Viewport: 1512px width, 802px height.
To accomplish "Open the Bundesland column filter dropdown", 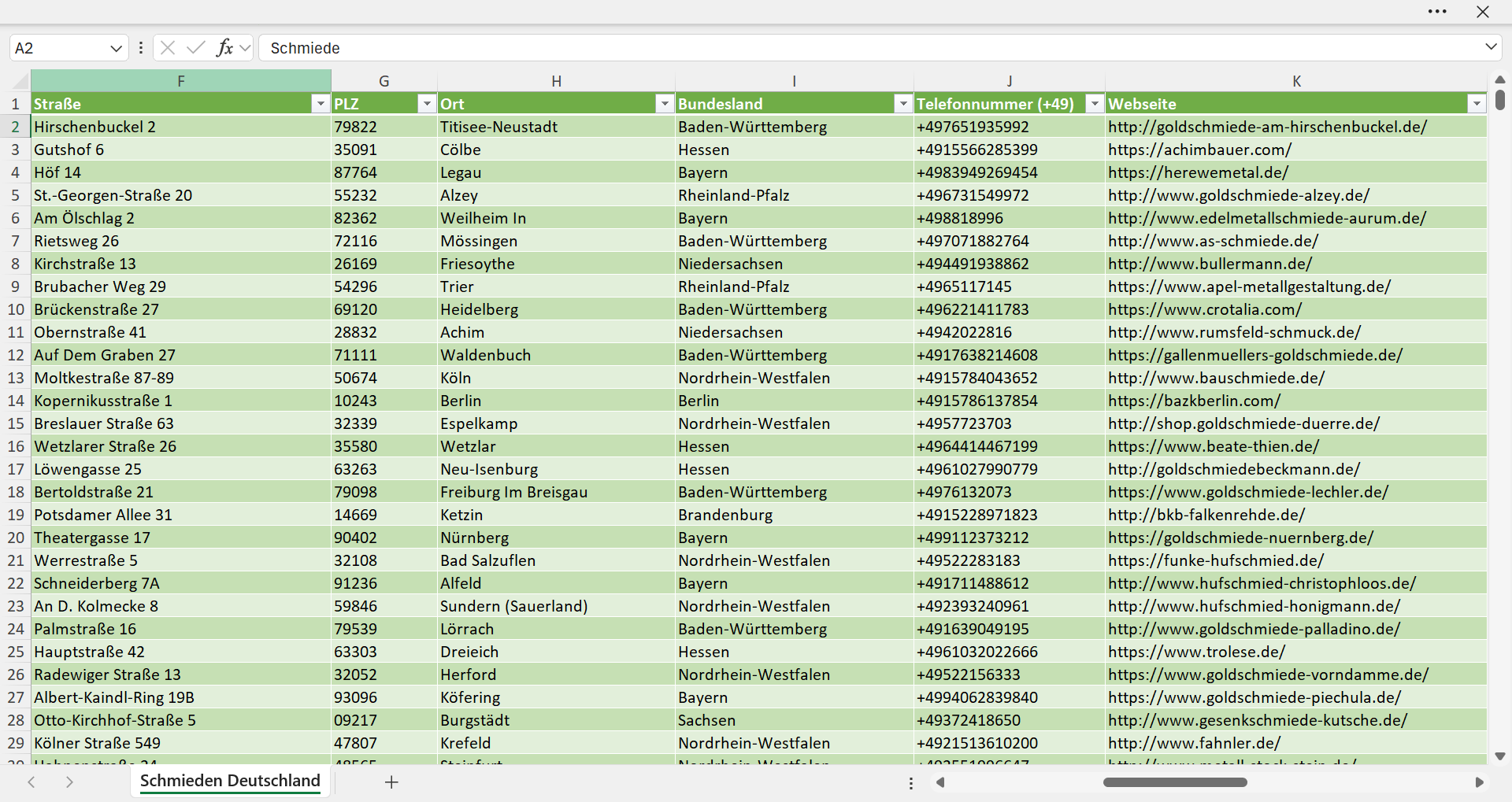I will (902, 104).
